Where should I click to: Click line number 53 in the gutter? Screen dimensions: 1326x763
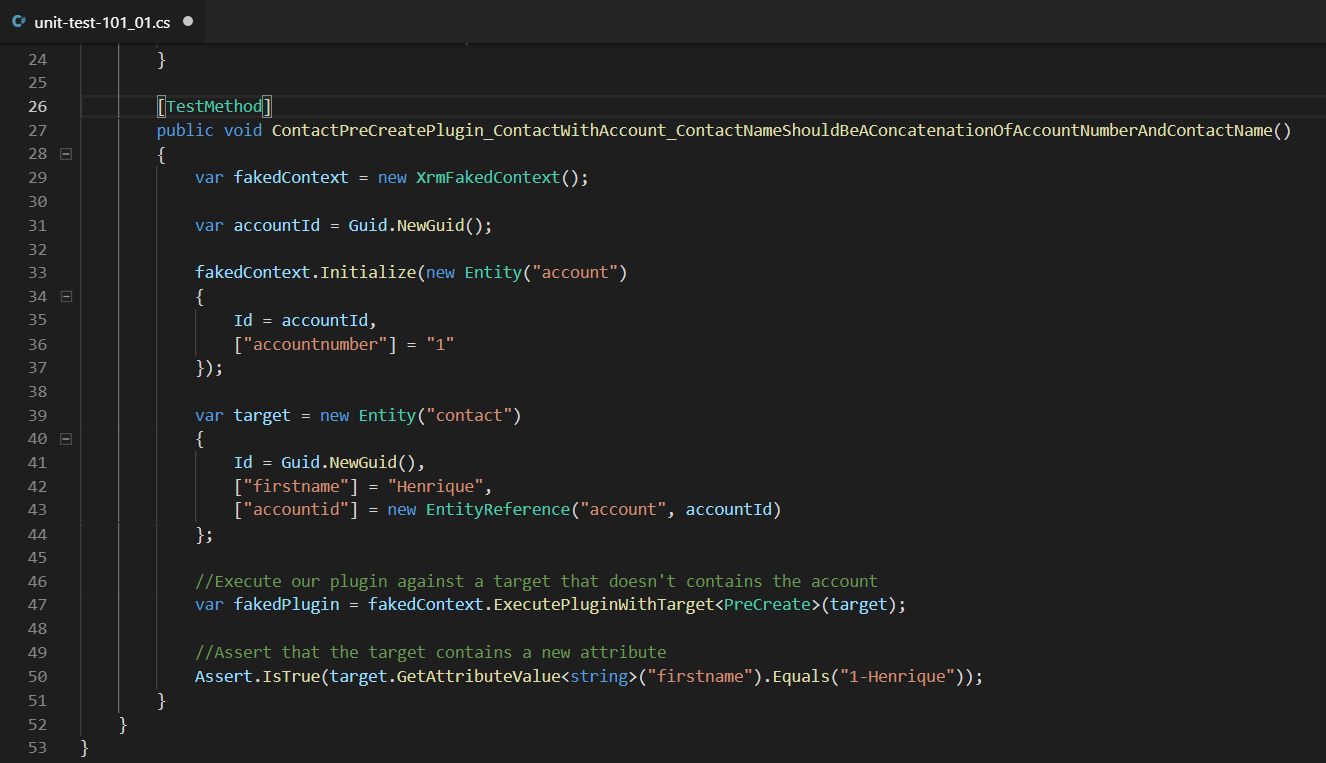point(37,747)
